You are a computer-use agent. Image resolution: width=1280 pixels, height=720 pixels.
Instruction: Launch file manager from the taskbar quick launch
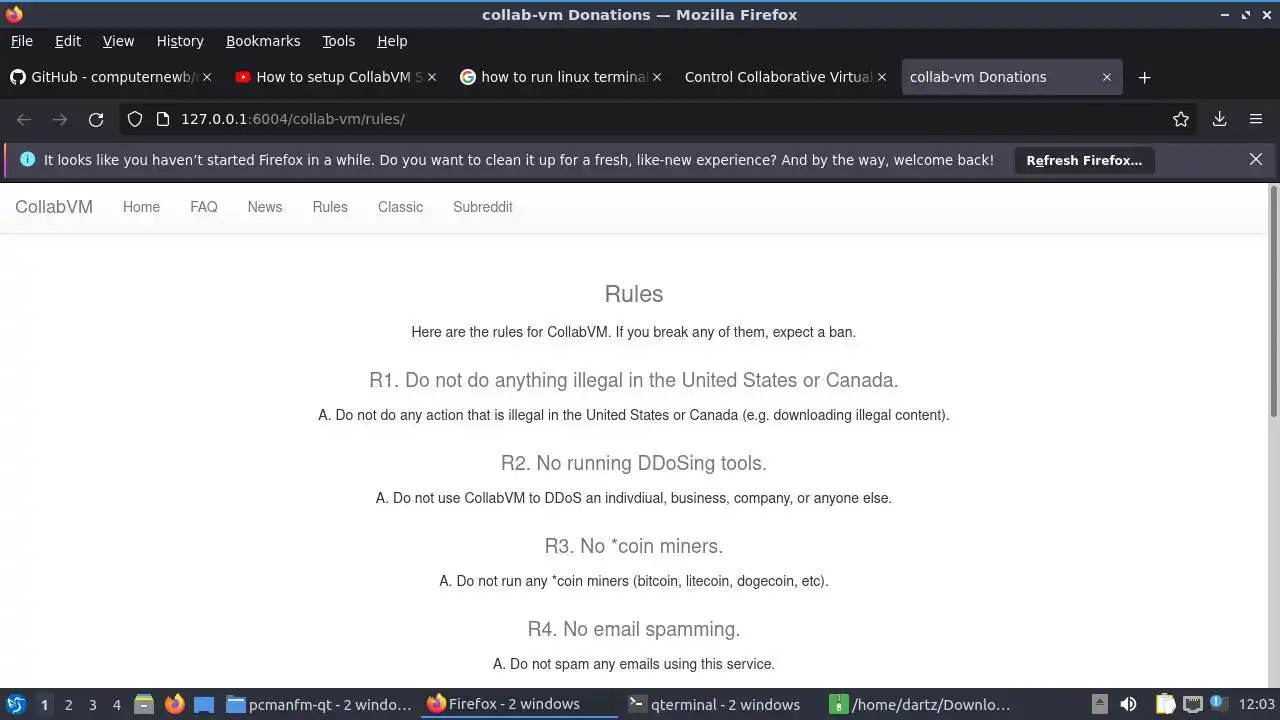[144, 704]
